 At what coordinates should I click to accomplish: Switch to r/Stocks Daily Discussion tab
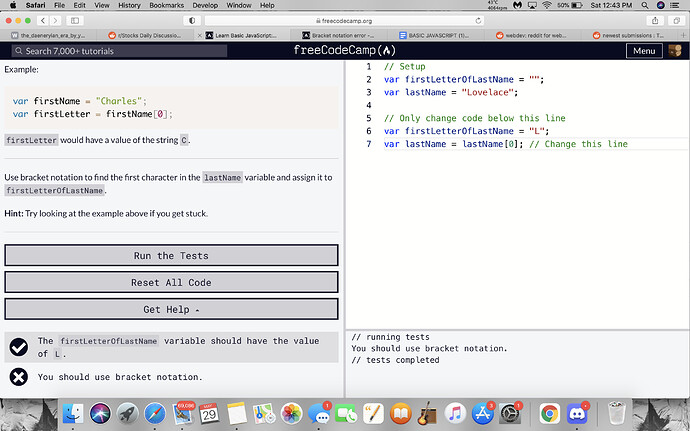coord(145,35)
